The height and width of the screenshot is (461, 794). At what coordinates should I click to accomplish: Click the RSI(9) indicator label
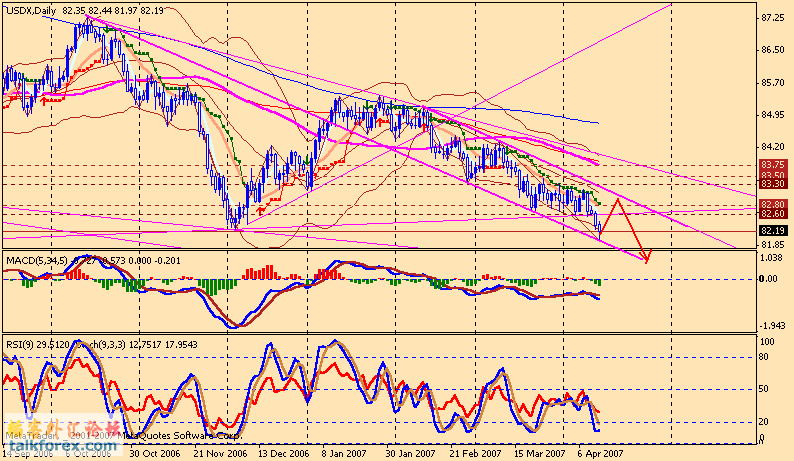20,344
